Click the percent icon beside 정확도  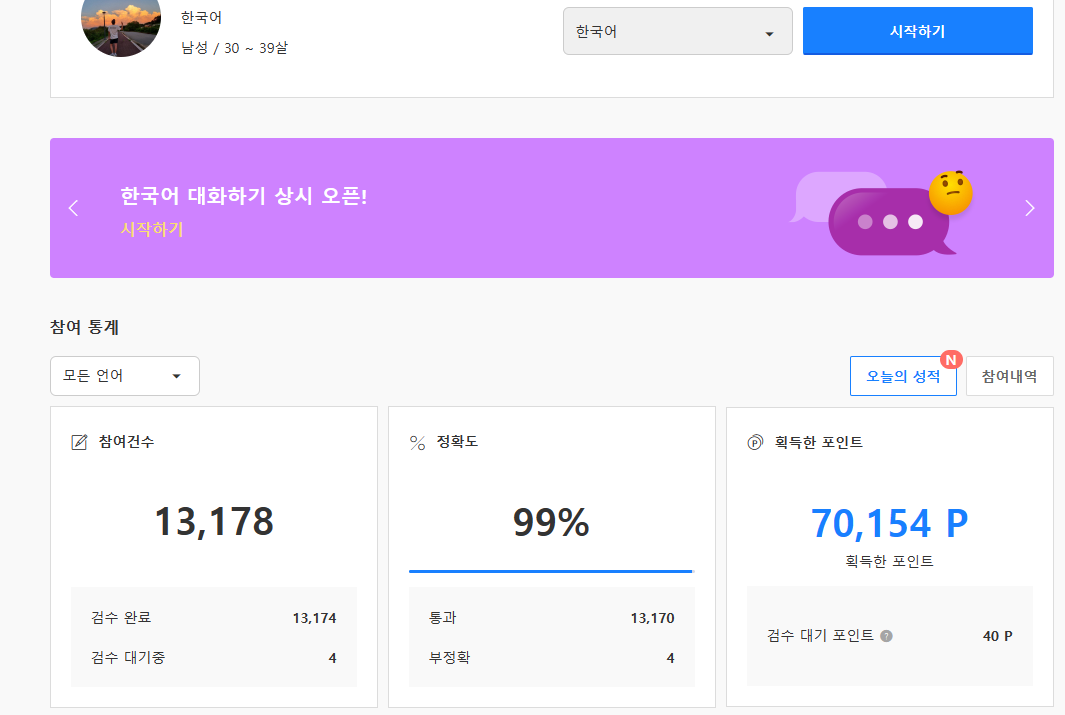point(417,443)
